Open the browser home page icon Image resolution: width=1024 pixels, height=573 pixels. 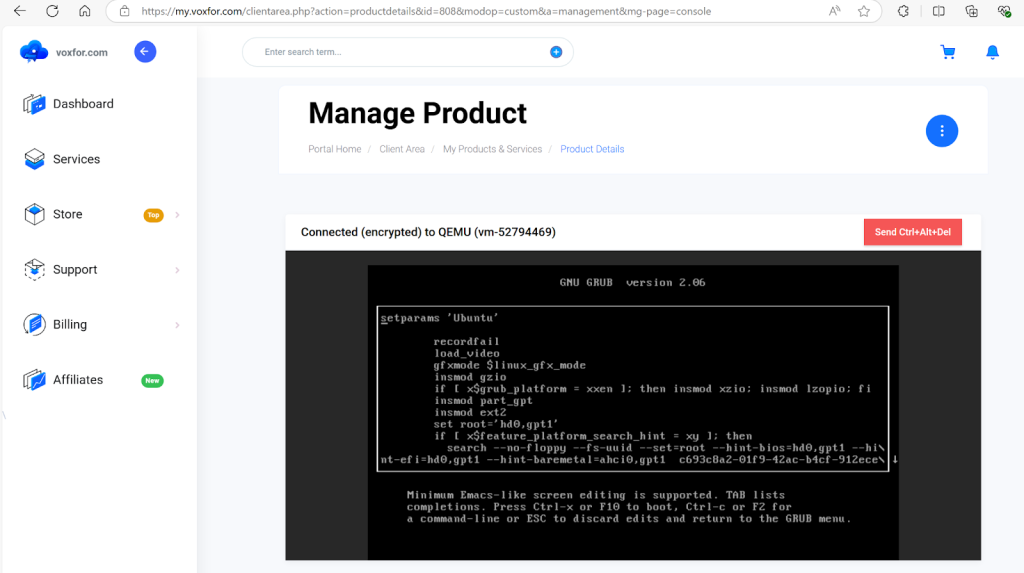click(x=85, y=11)
